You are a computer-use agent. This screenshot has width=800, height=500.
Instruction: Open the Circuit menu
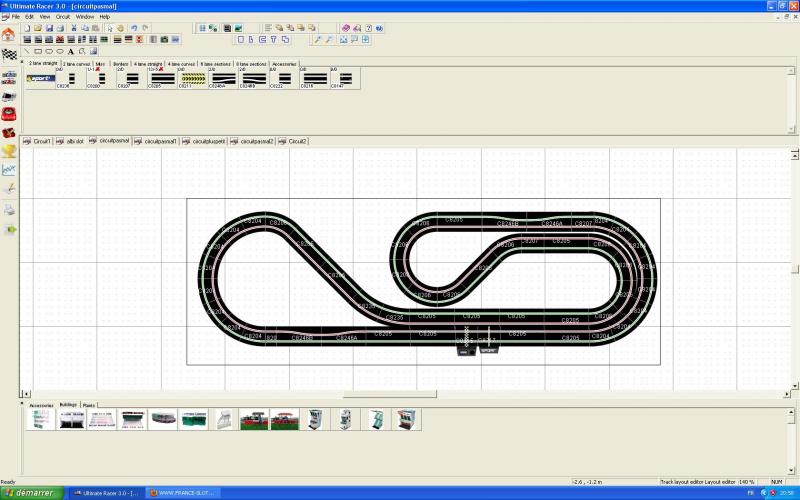pos(63,17)
